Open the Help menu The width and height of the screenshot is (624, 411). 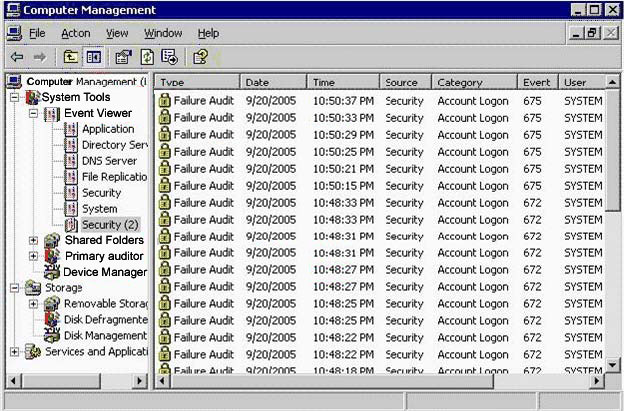[209, 33]
